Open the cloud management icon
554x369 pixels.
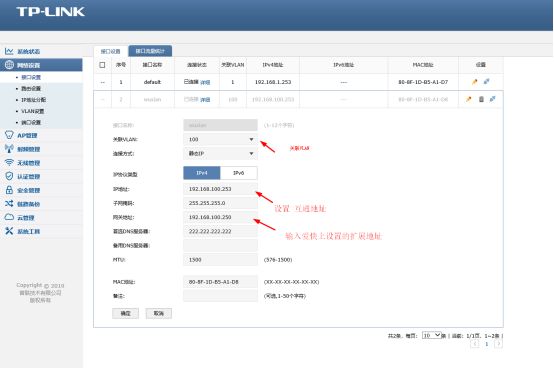[9, 217]
